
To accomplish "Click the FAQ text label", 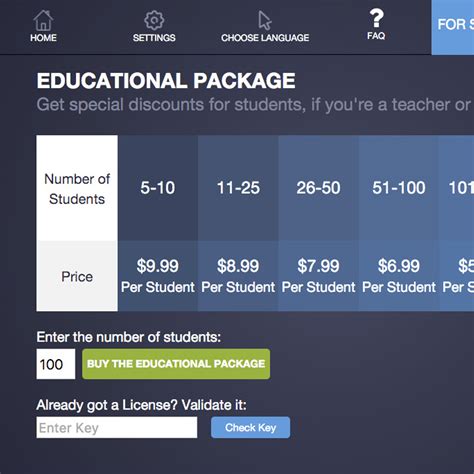I will point(376,36).
